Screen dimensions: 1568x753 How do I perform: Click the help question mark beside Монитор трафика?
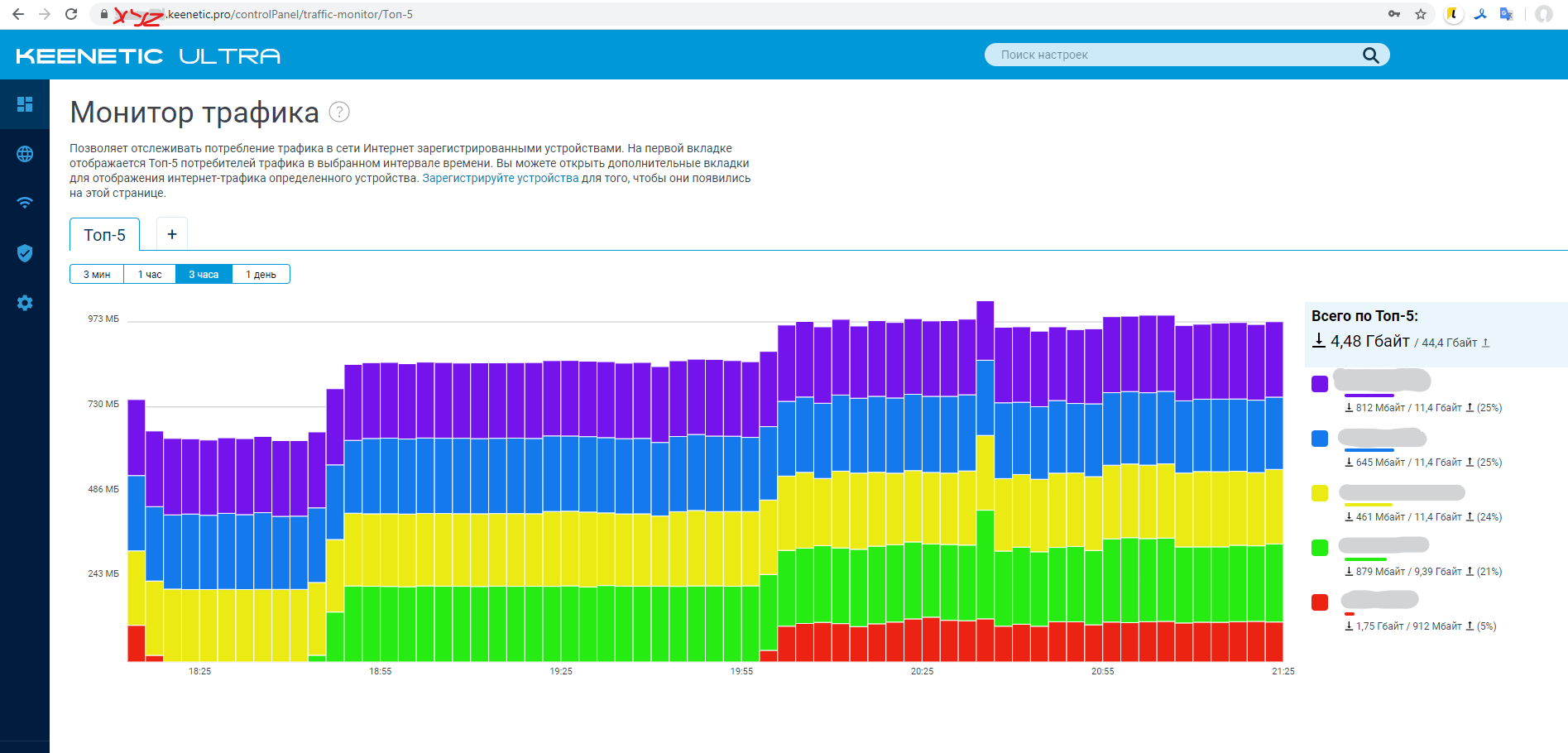click(x=339, y=112)
